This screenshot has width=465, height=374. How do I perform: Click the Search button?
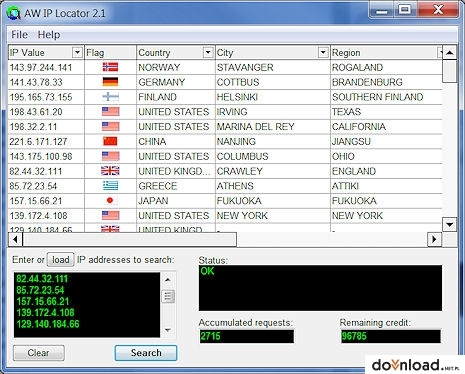pos(146,353)
